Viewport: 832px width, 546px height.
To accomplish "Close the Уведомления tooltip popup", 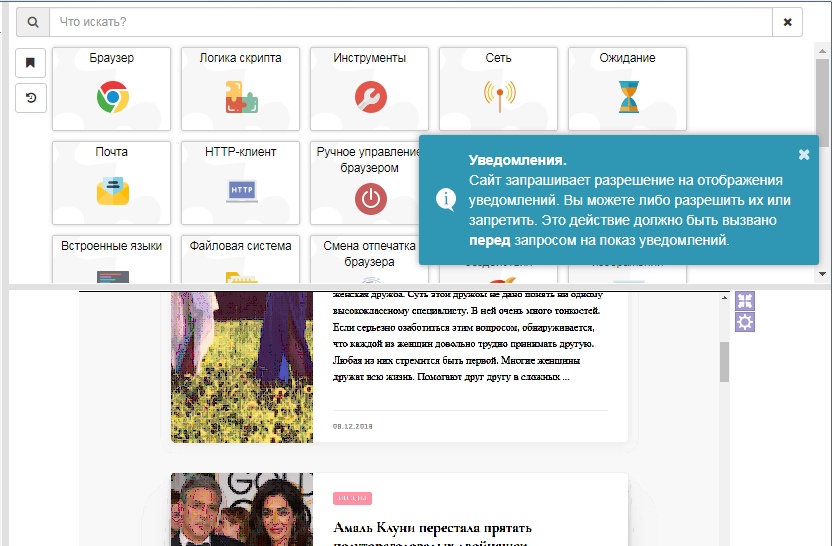I will pos(804,154).
